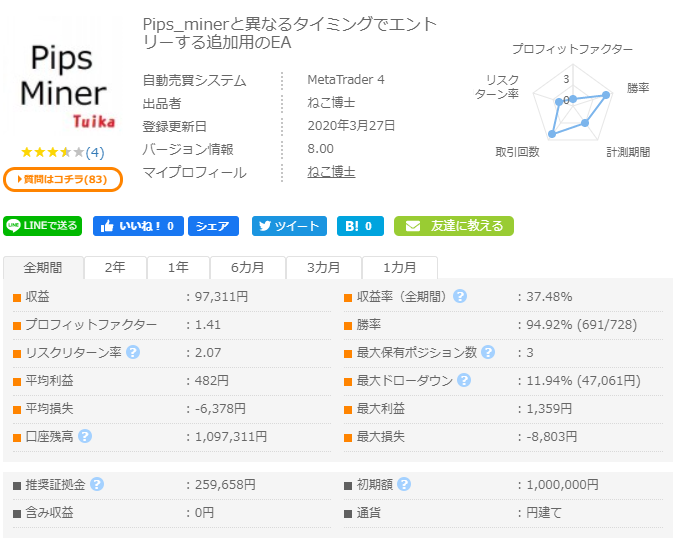The height and width of the screenshot is (543, 696).
Task: Click the MetaTrader 4 text
Action: pos(346,79)
